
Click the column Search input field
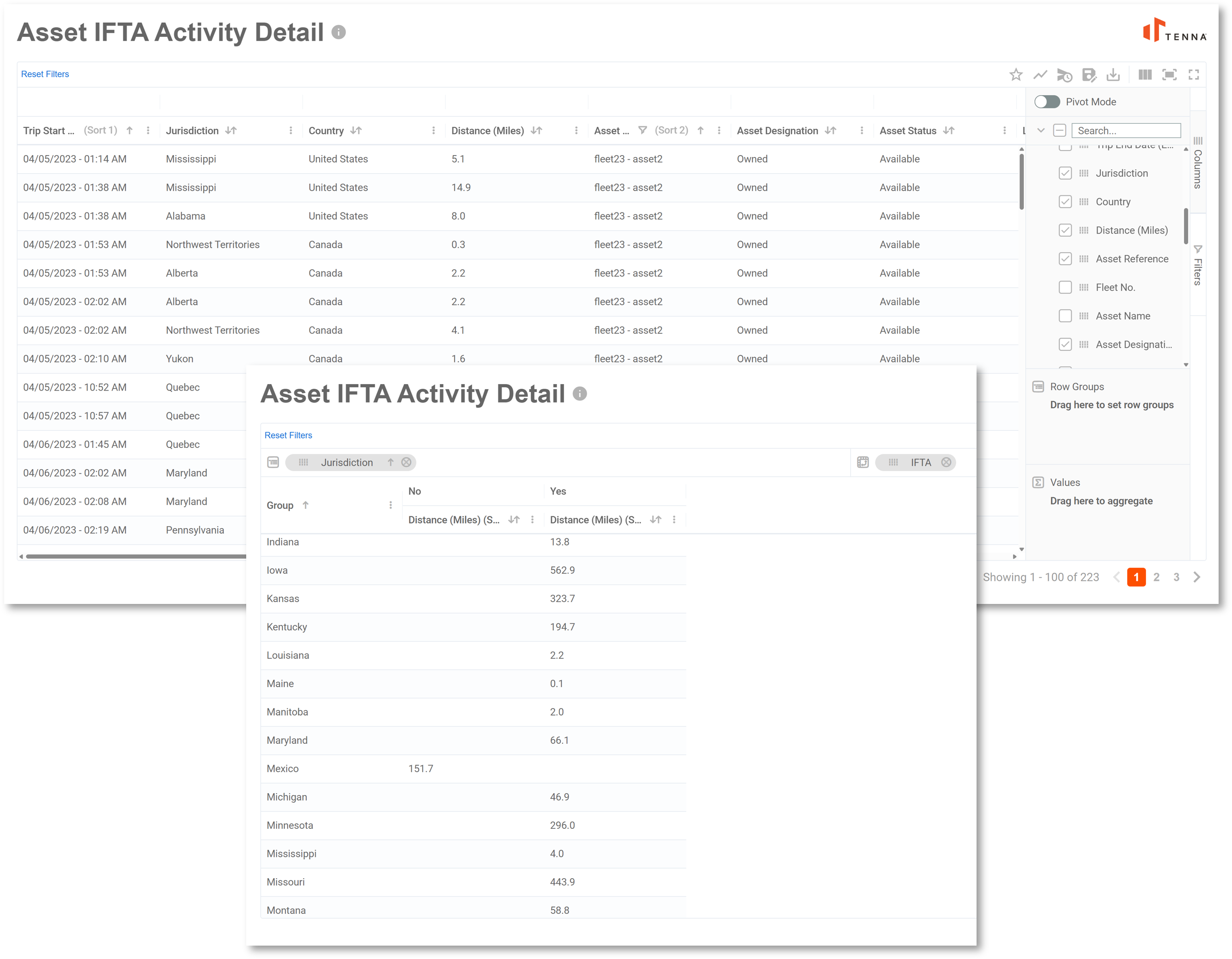click(1125, 130)
